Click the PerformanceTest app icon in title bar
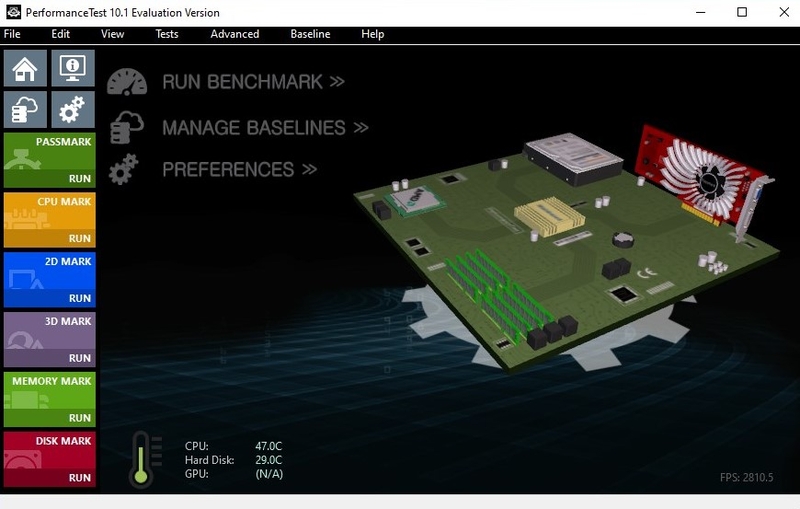Image resolution: width=800 pixels, height=509 pixels. click(x=13, y=12)
